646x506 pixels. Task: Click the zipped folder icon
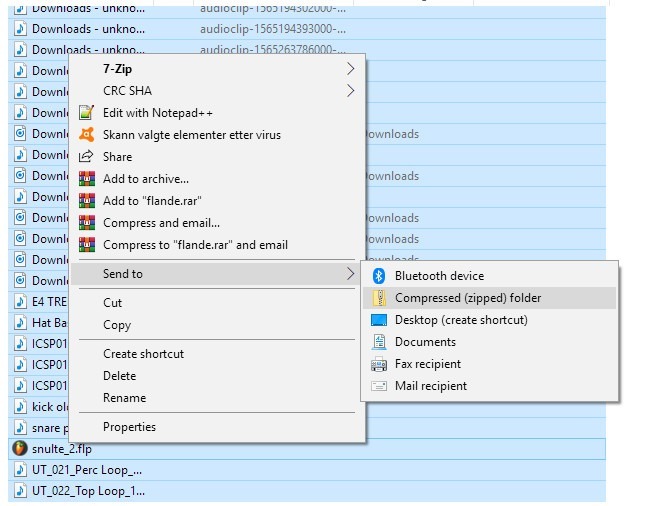(x=379, y=298)
